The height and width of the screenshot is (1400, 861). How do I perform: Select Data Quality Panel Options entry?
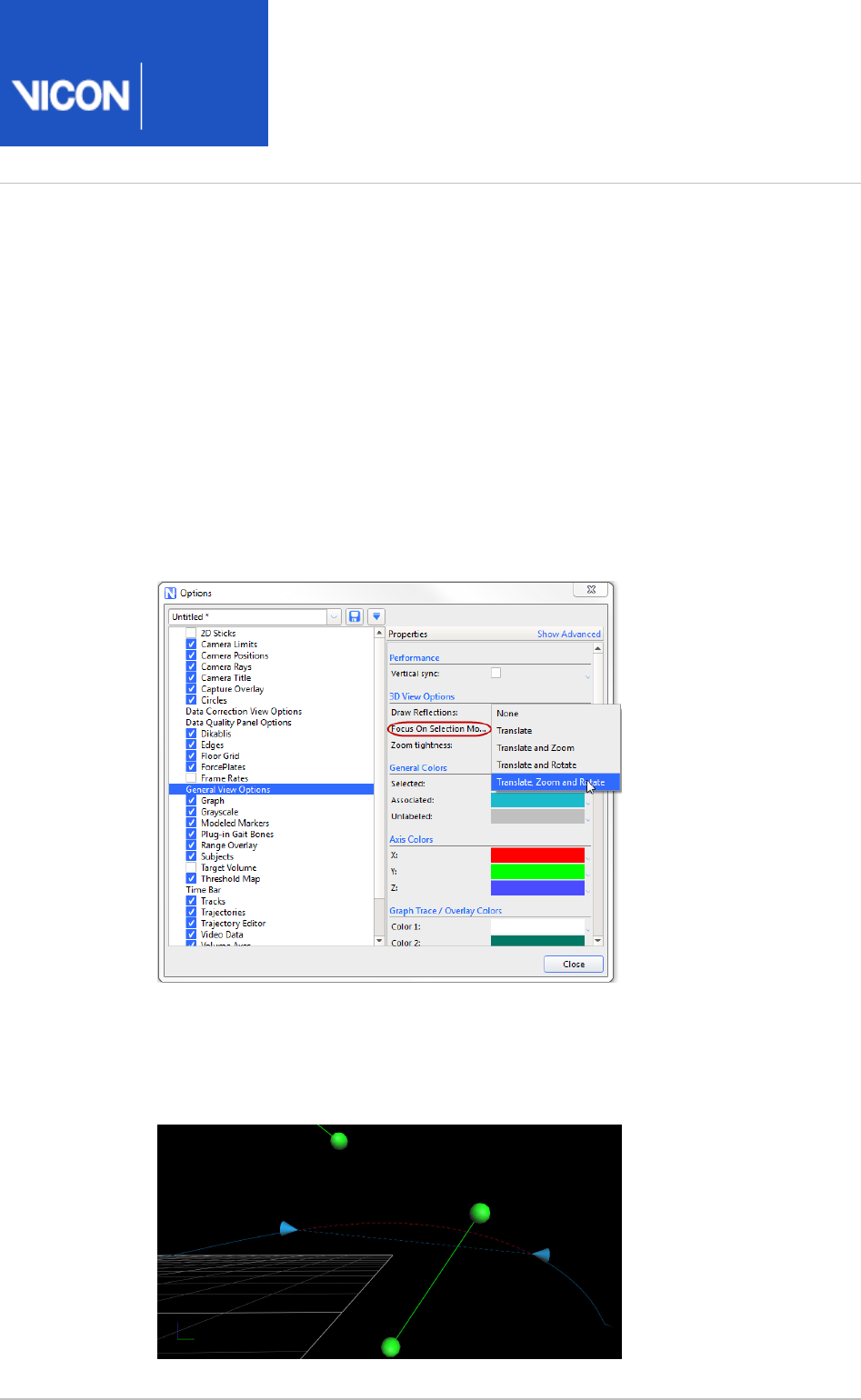tap(238, 723)
